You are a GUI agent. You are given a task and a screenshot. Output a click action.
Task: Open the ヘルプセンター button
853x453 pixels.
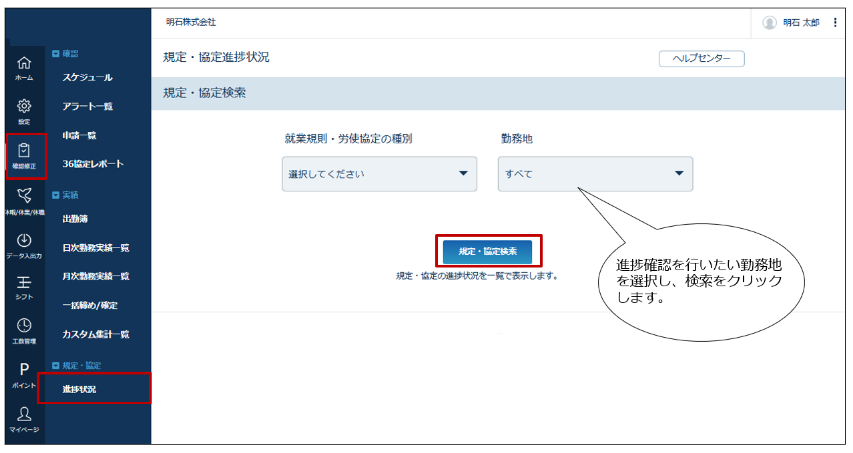click(702, 58)
